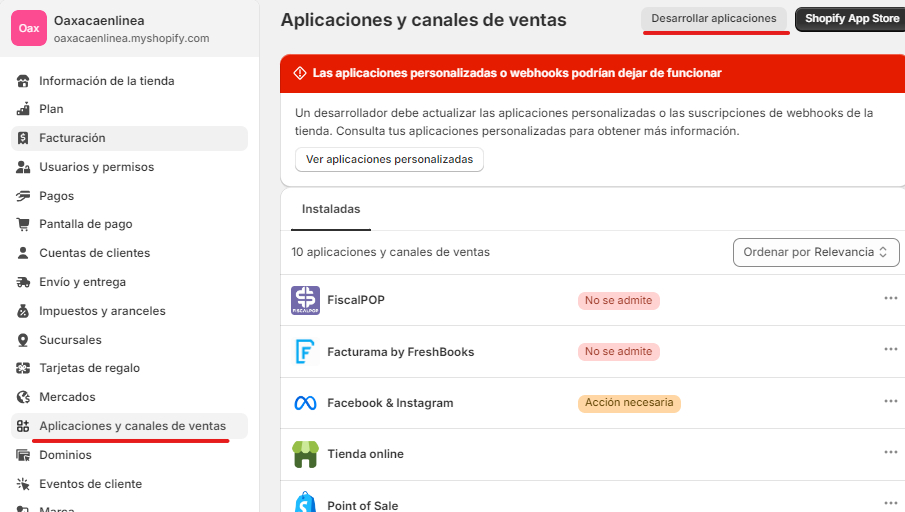Open the Ordenar por Relevancia dropdown
Image resolution: width=905 pixels, height=512 pixels.
(816, 252)
